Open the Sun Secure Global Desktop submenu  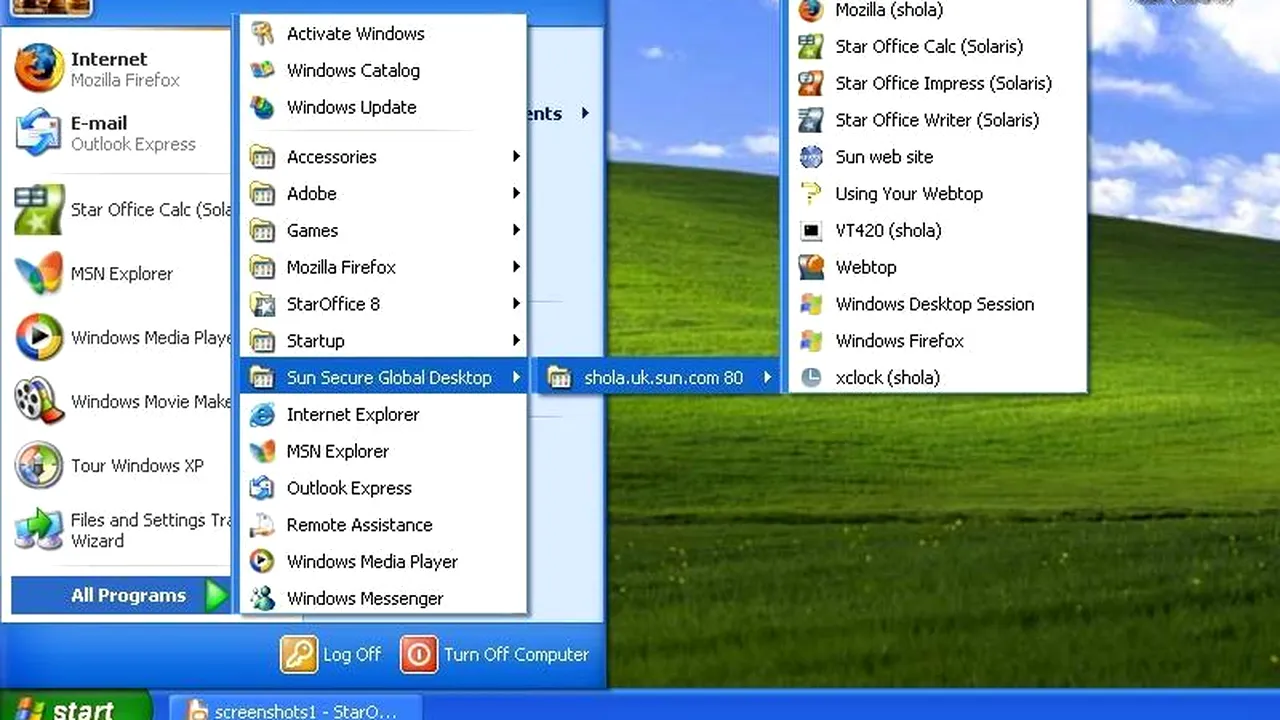coord(383,378)
